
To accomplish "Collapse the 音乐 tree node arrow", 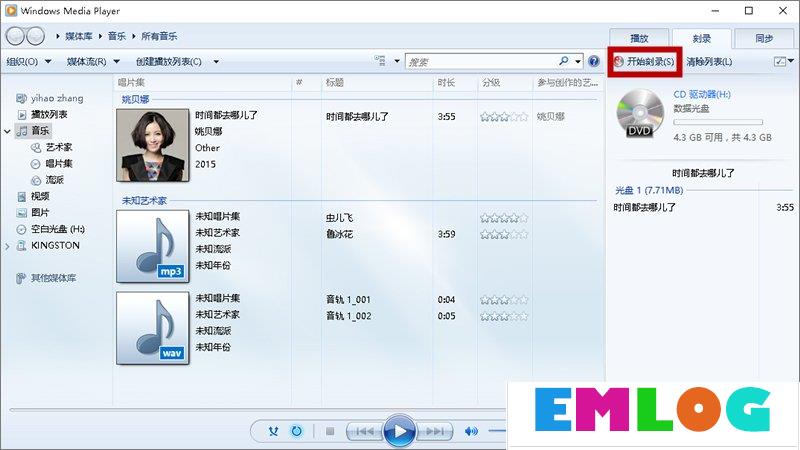I will pos(7,131).
